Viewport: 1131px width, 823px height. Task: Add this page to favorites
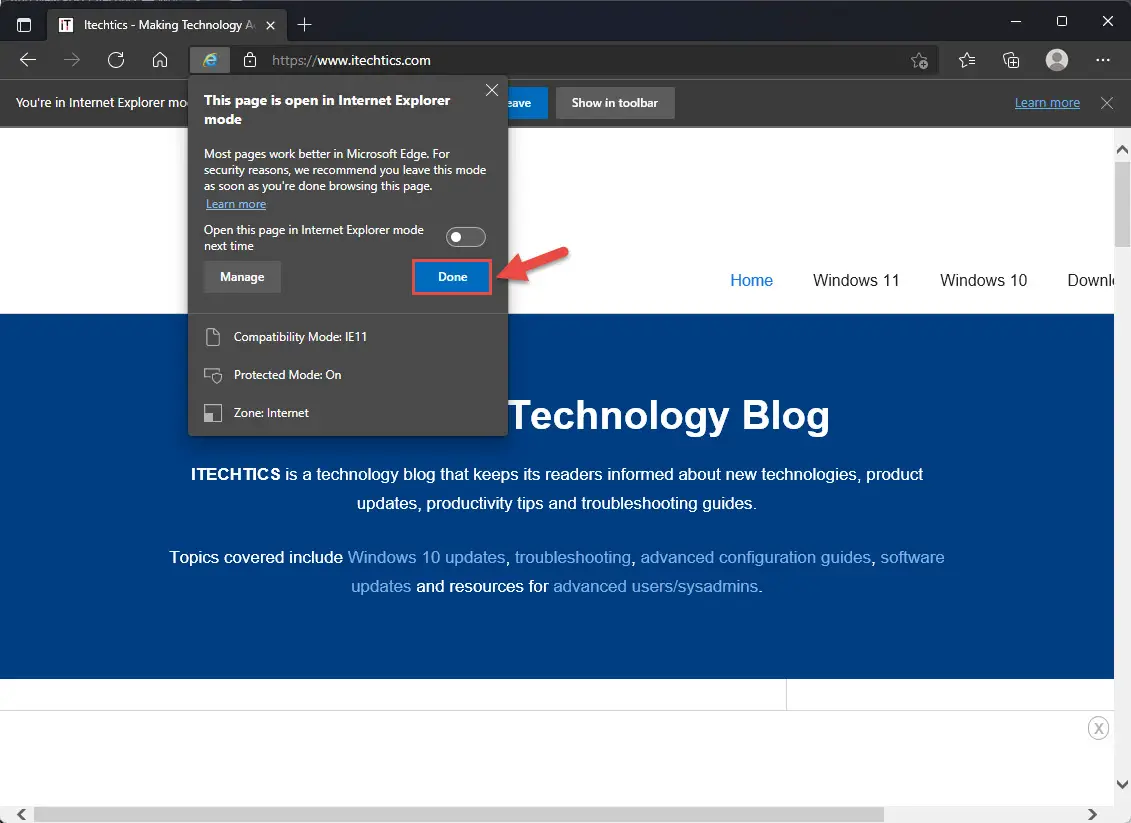pyautogui.click(x=918, y=60)
